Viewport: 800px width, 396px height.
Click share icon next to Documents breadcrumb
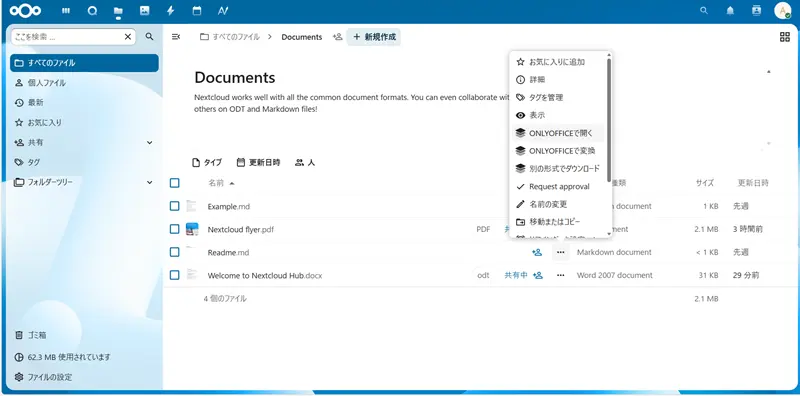(337, 37)
